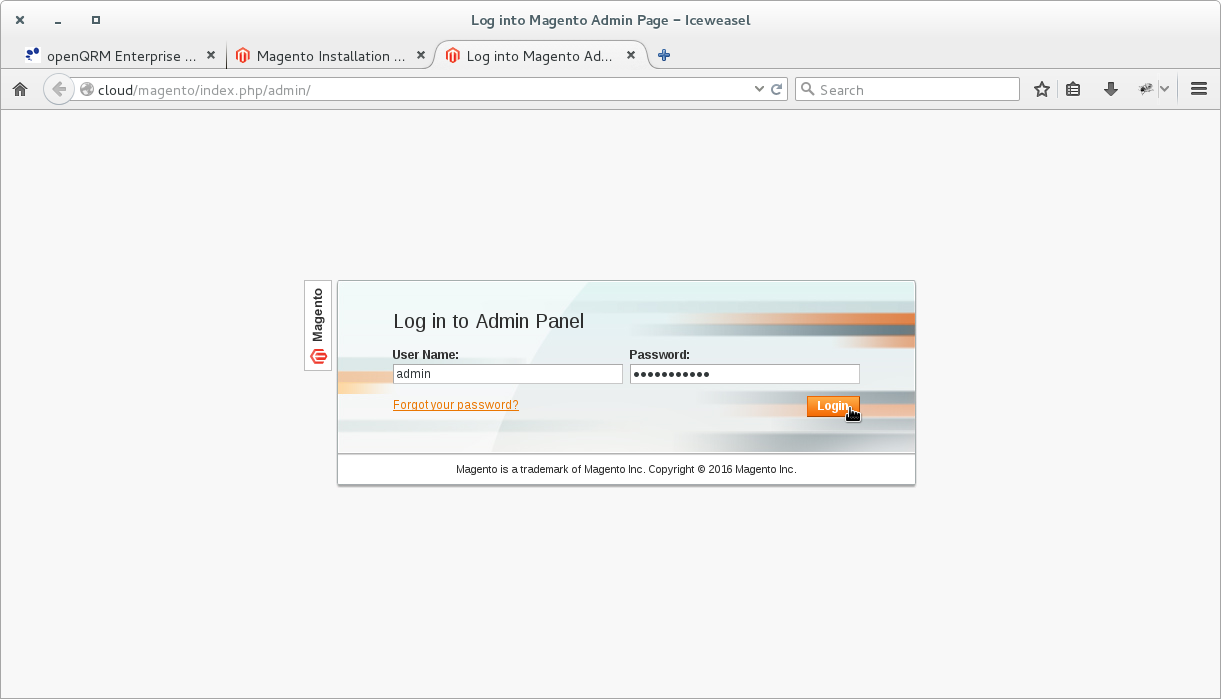
Task: Close the Log into Magento Admin tab
Action: pyautogui.click(x=631, y=56)
